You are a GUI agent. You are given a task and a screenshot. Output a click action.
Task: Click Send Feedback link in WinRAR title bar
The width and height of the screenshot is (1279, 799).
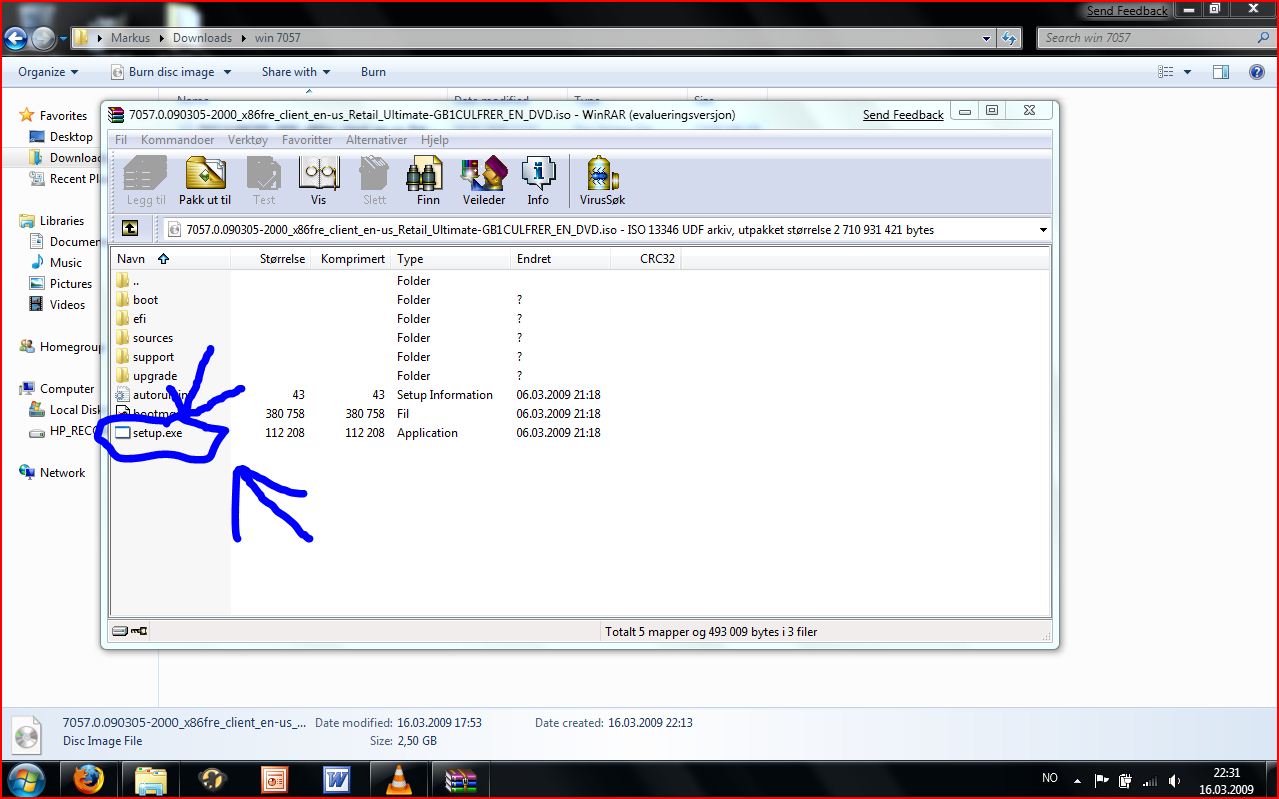coord(903,115)
